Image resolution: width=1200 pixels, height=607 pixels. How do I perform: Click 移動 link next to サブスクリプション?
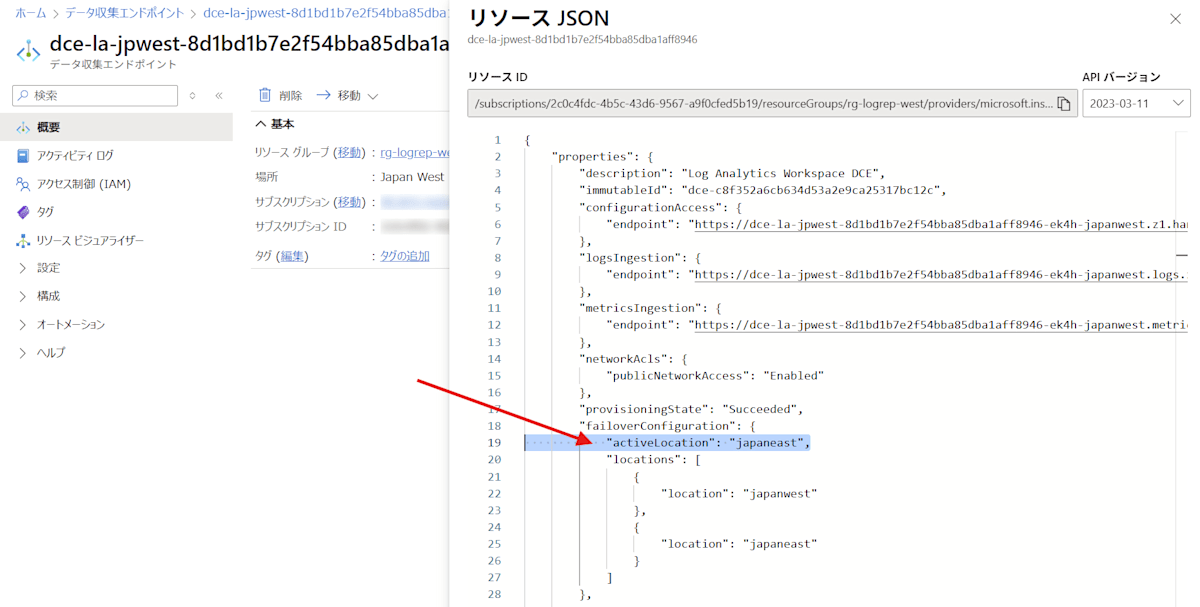point(349,202)
